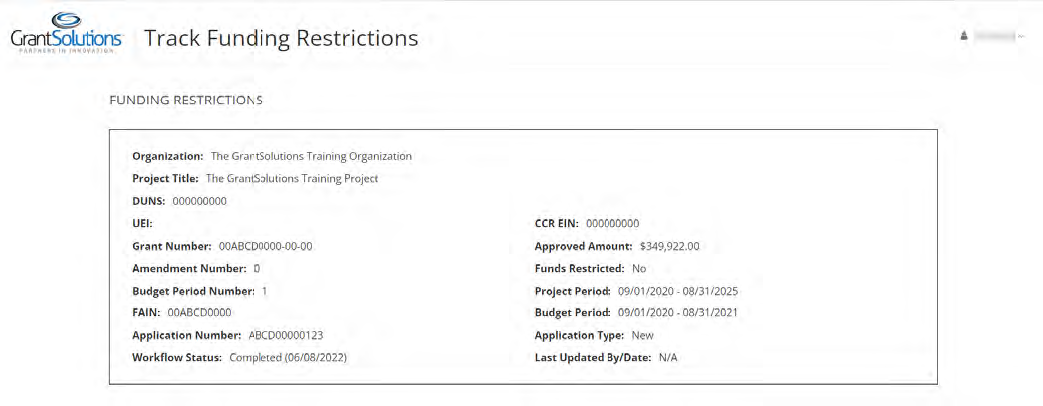Click the Application Type 'New' value
The image size is (1043, 406).
pyautogui.click(x=642, y=335)
